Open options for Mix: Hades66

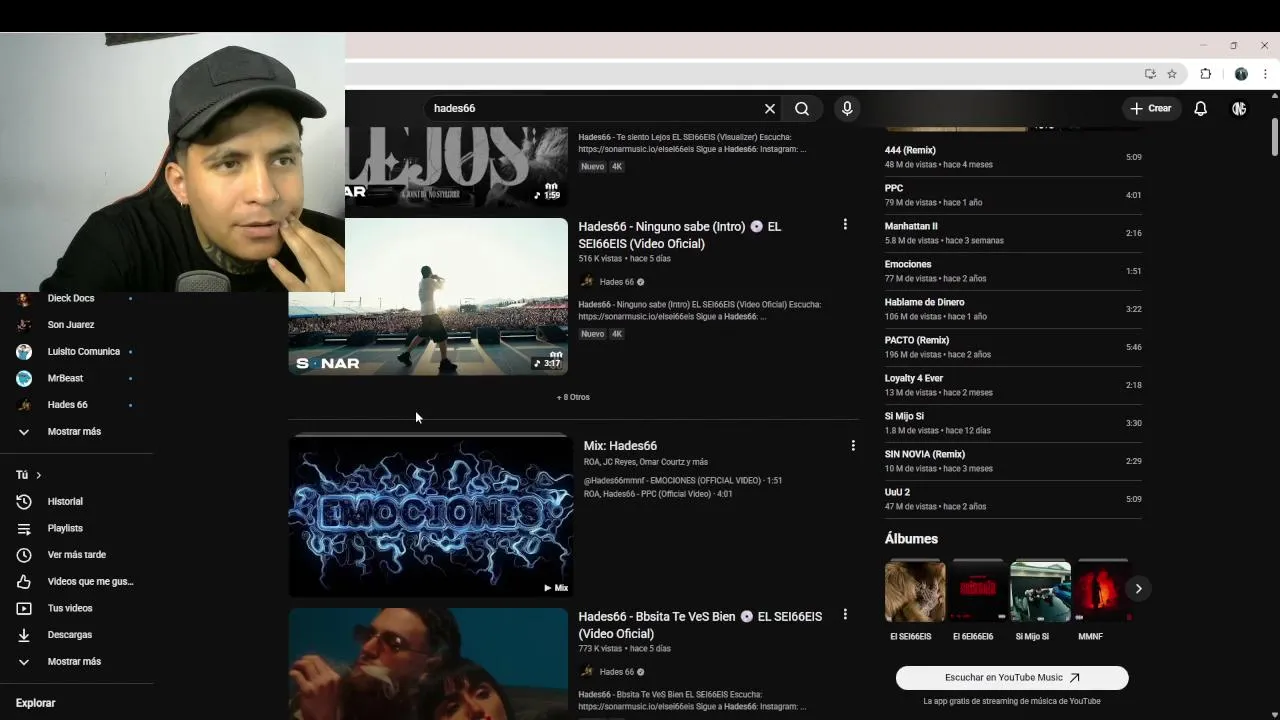click(x=853, y=446)
